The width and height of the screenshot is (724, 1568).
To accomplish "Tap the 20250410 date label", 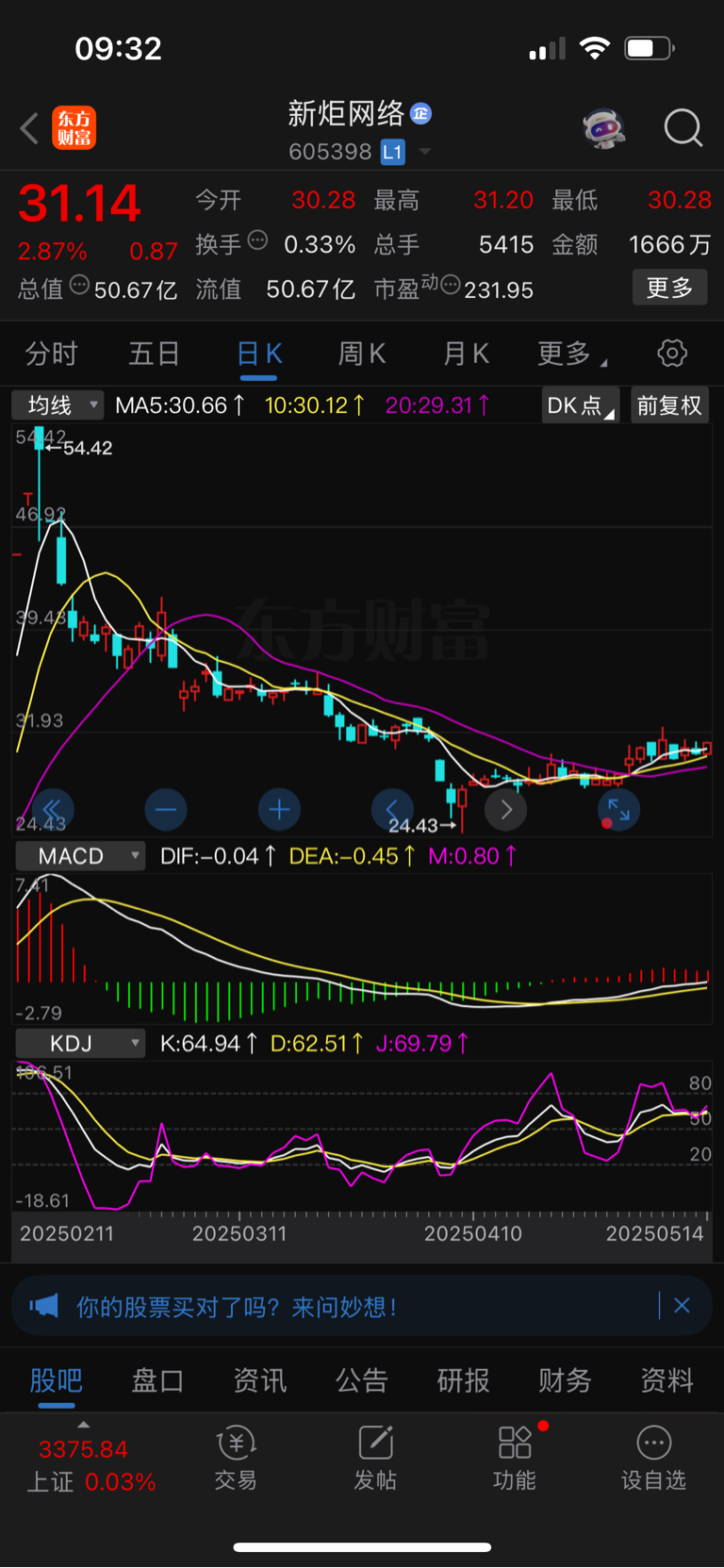I will click(x=472, y=1233).
